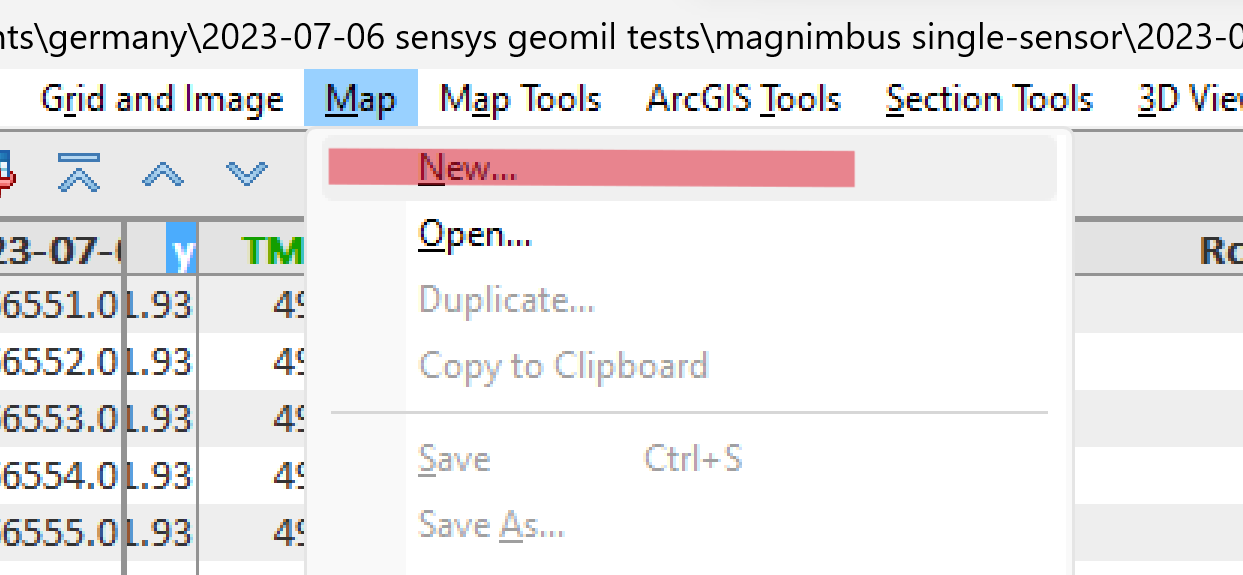The width and height of the screenshot is (1243, 575).
Task: Open the 3D View menu
Action: tap(1190, 99)
